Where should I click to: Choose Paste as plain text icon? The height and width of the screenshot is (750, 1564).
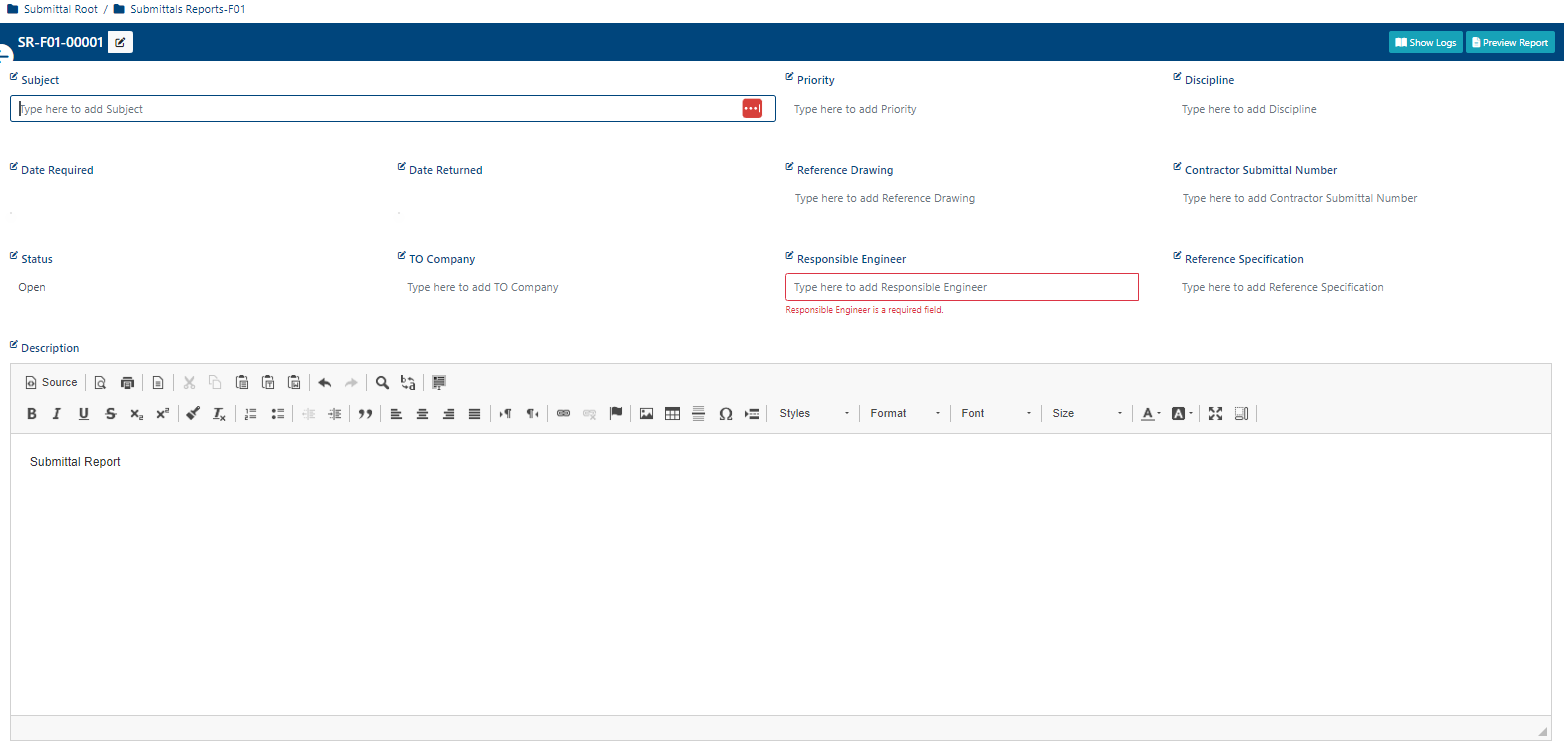point(268,382)
